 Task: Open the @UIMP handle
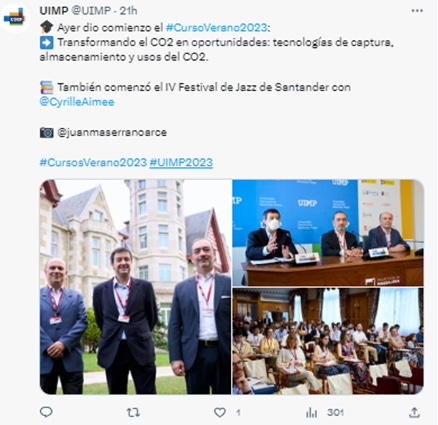pyautogui.click(x=91, y=11)
